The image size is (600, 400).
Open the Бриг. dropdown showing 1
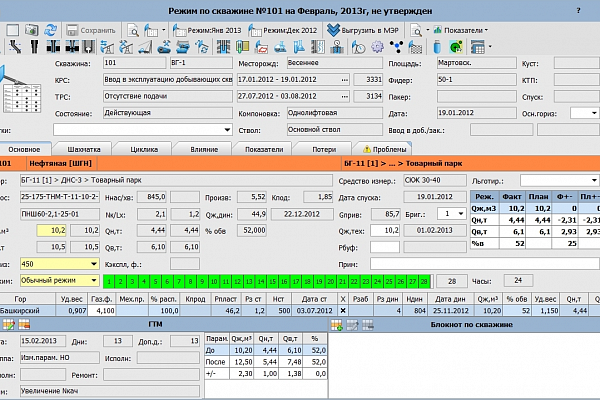tap(461, 214)
